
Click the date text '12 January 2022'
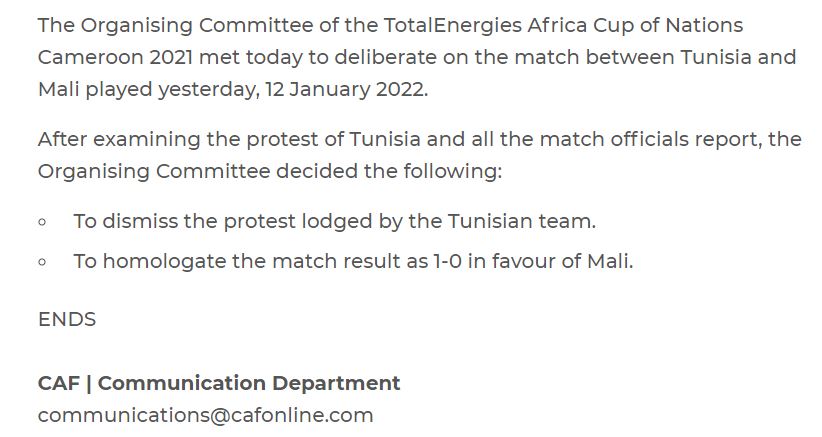click(345, 89)
